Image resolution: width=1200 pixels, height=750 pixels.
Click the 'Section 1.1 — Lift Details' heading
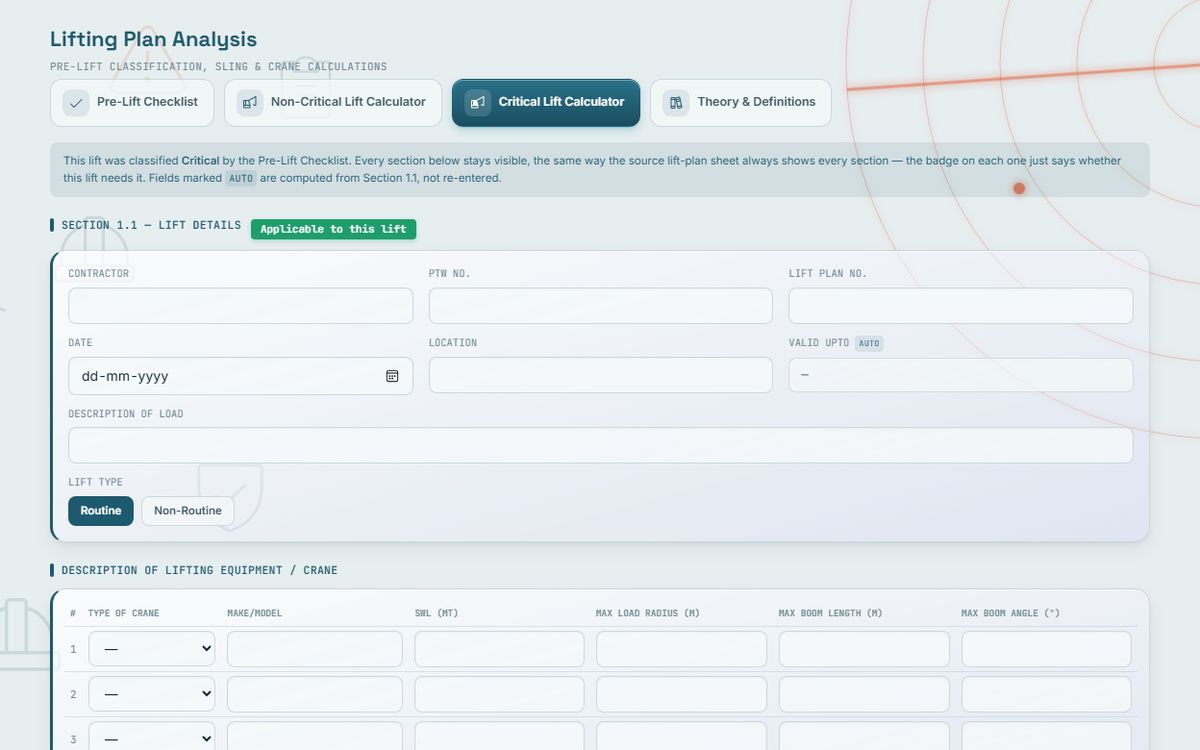(151, 225)
